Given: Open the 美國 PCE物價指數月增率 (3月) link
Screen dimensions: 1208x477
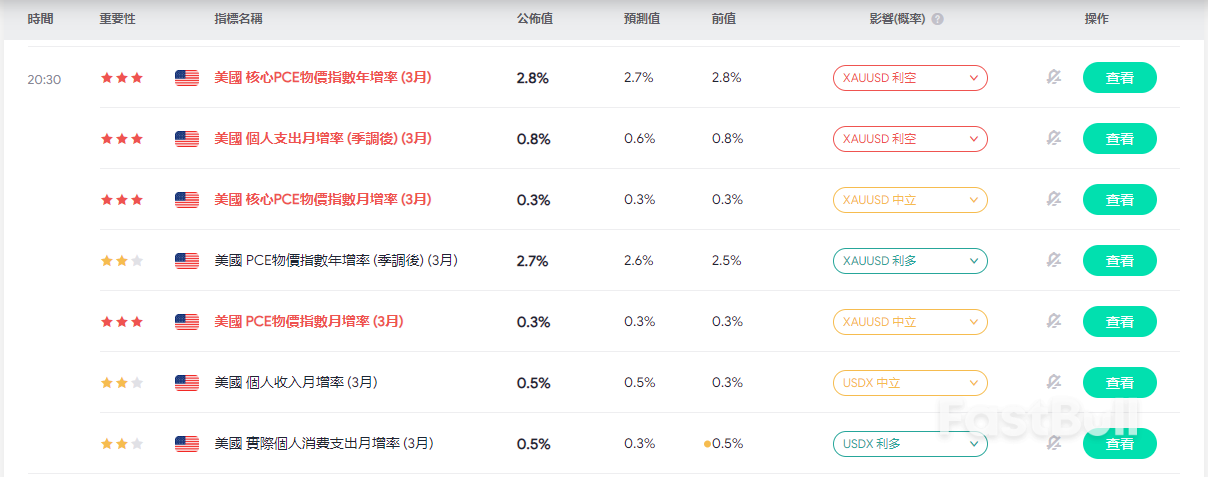Looking at the screenshot, I should pyautogui.click(x=309, y=322).
